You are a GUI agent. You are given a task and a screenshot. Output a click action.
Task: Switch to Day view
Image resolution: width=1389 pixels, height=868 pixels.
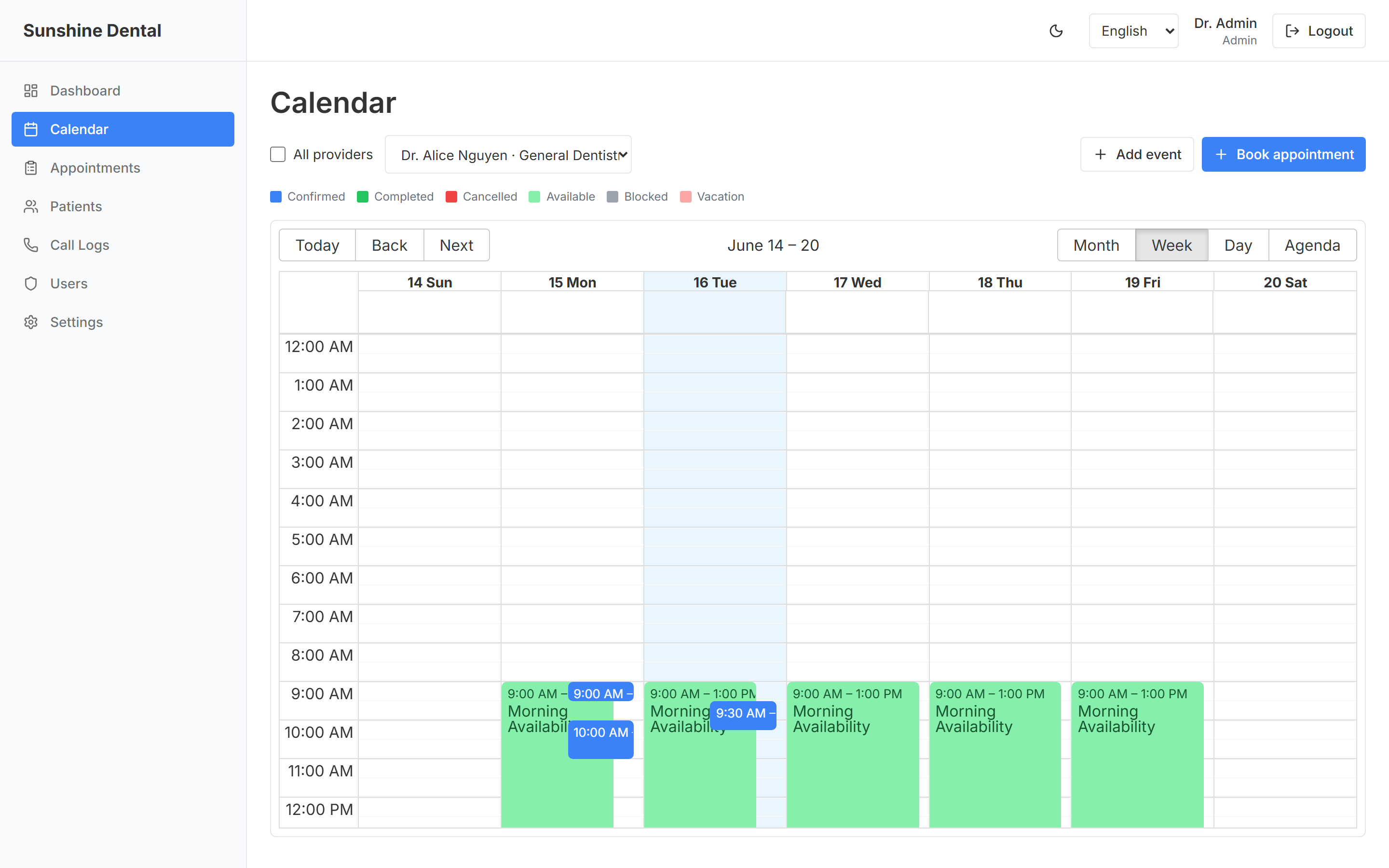(1238, 245)
